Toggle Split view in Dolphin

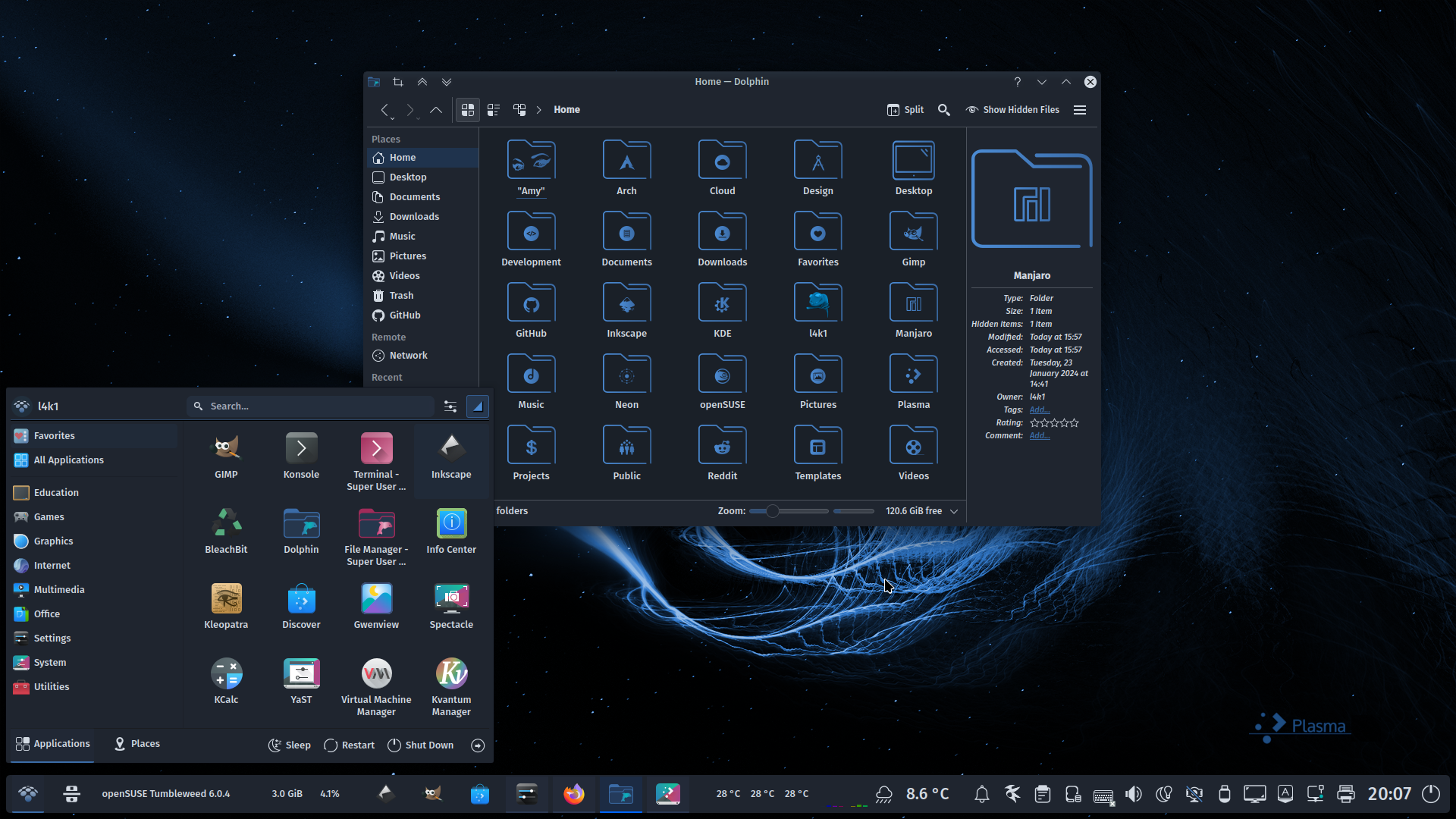[905, 110]
